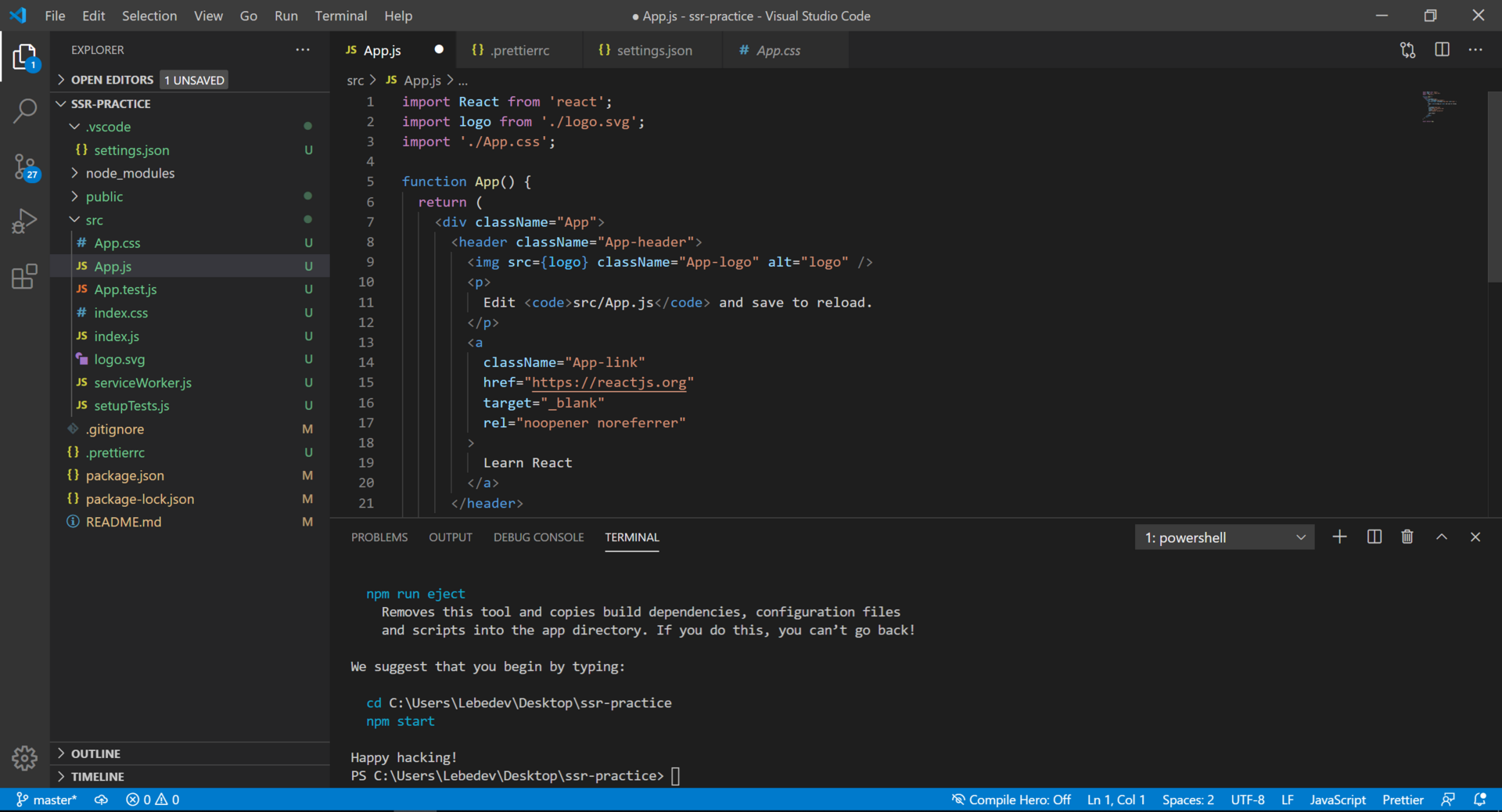The image size is (1502, 812).
Task: Maximize the panel with up chevron
Action: [1442, 537]
